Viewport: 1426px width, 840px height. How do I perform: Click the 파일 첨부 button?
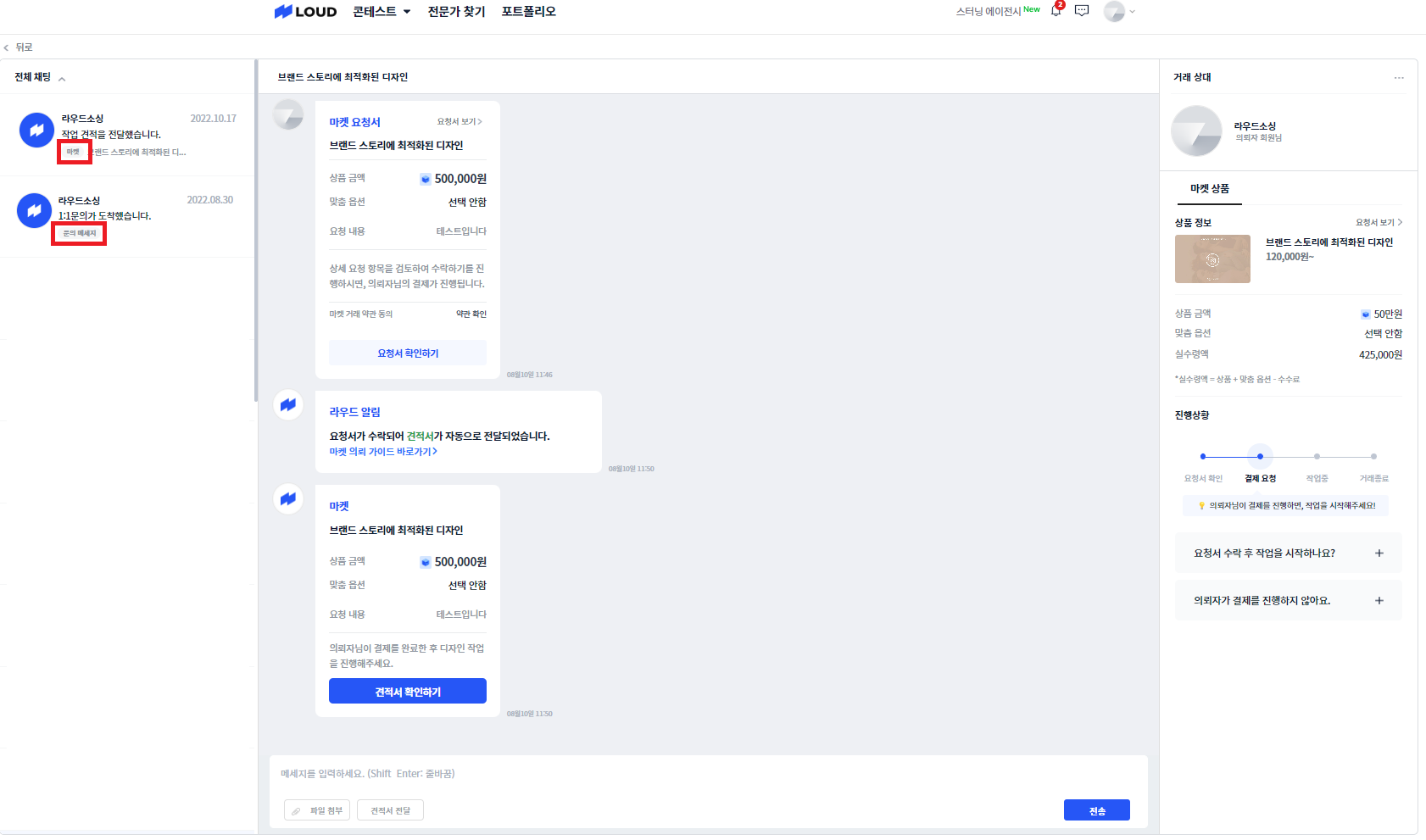click(317, 810)
